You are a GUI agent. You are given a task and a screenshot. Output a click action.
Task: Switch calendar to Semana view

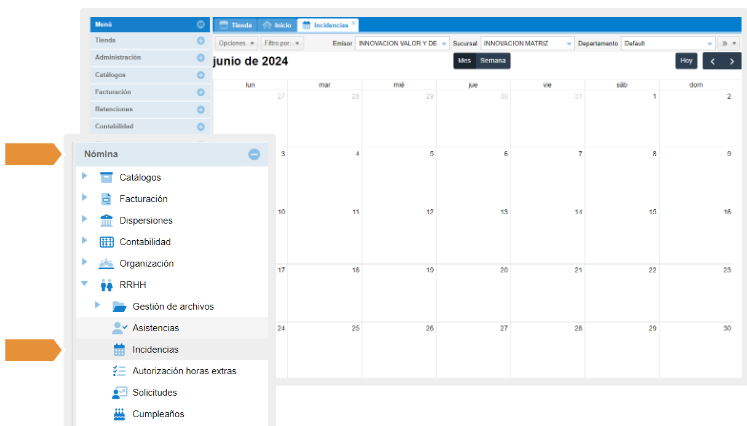[x=493, y=61]
